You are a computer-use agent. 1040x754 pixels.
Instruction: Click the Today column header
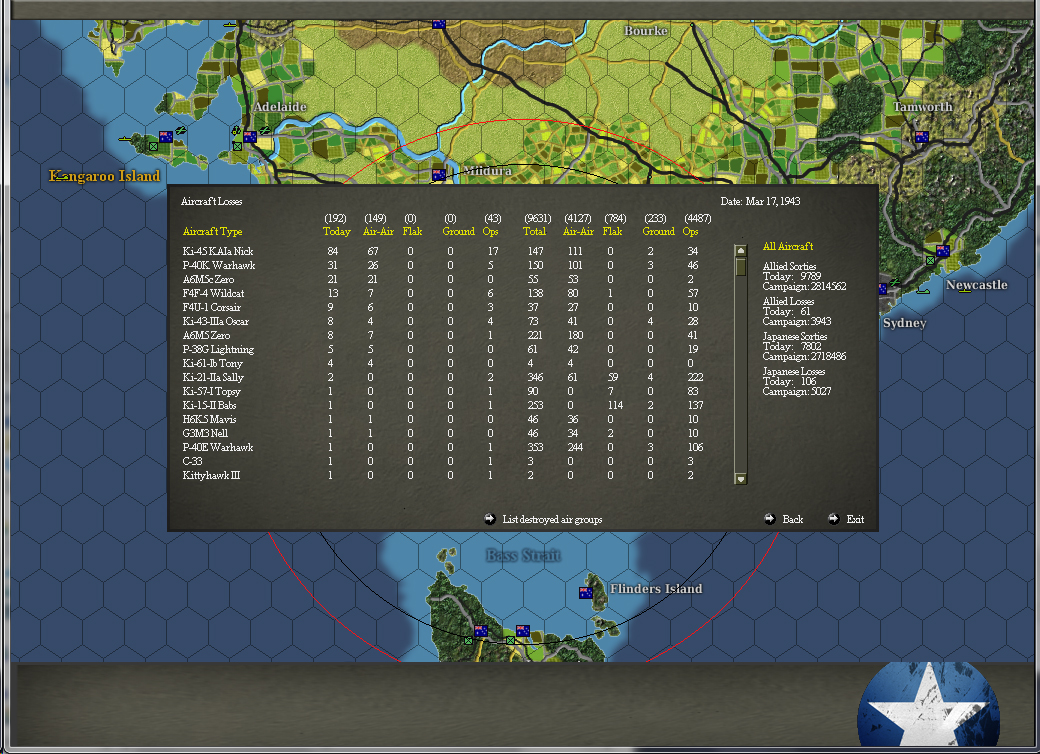336,231
